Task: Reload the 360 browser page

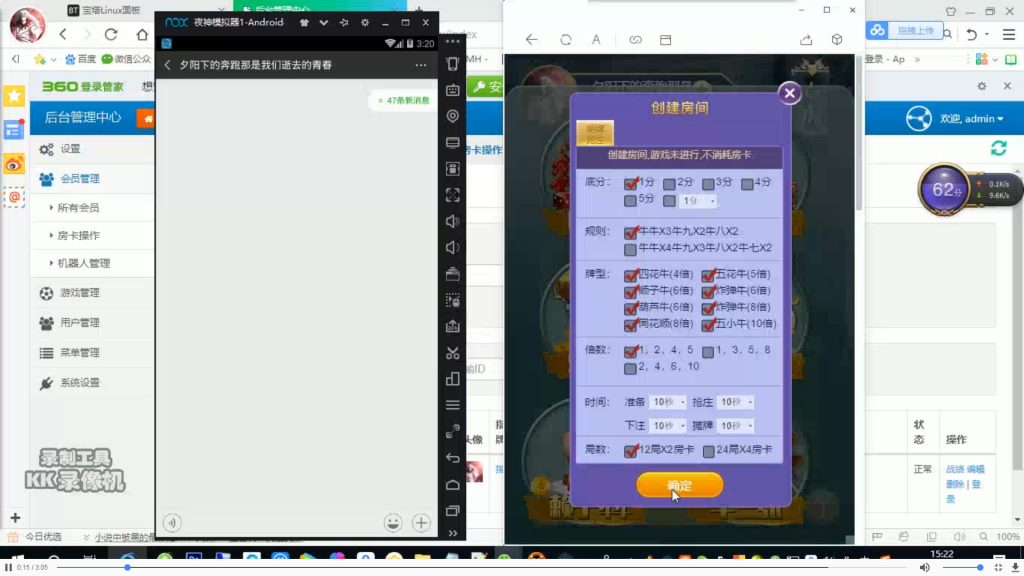Action: click(111, 34)
